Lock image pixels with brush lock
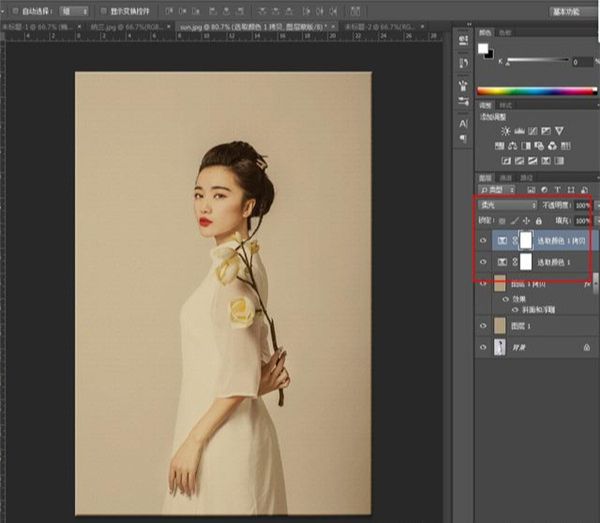600x523 pixels. click(x=515, y=221)
